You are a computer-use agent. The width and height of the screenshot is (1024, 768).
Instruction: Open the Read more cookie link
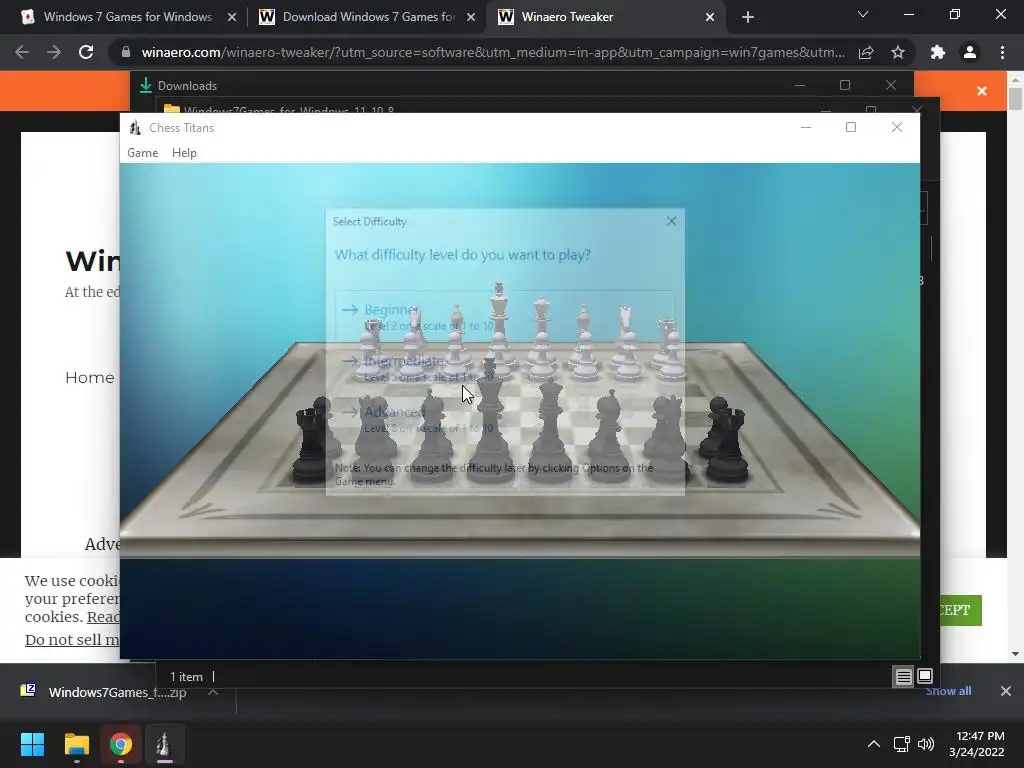point(103,616)
